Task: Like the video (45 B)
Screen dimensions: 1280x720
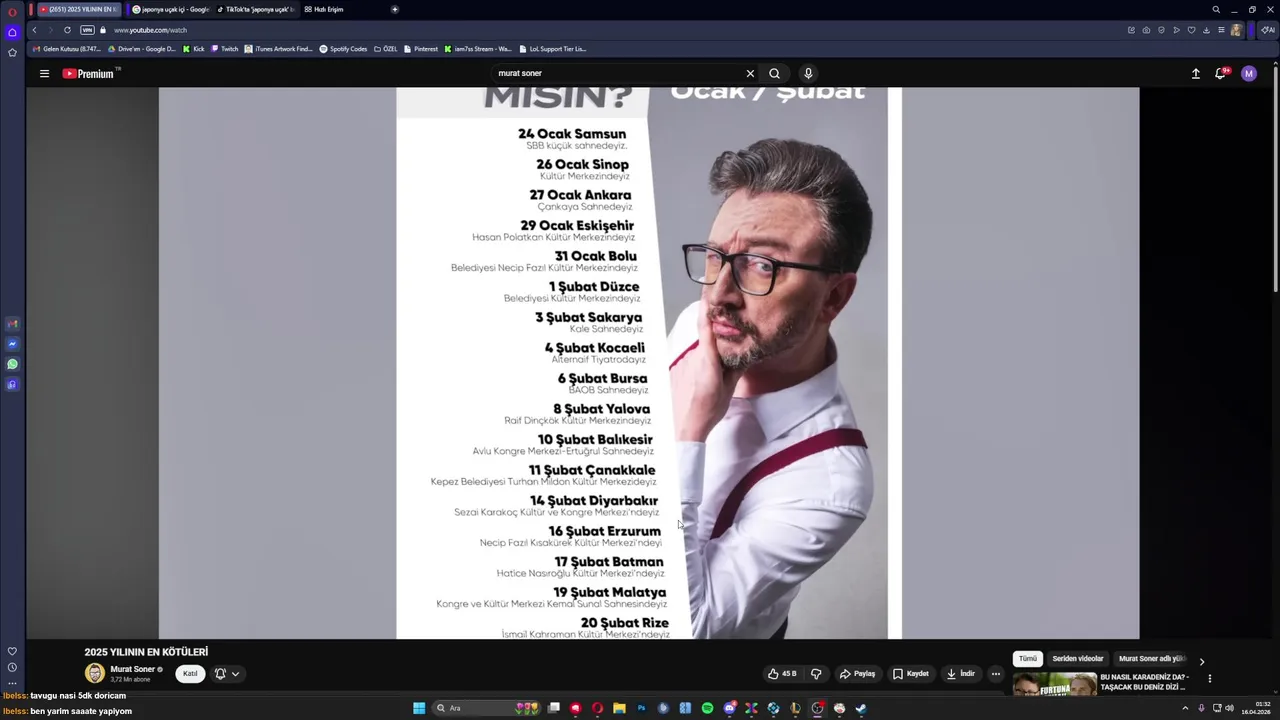Action: (x=782, y=674)
